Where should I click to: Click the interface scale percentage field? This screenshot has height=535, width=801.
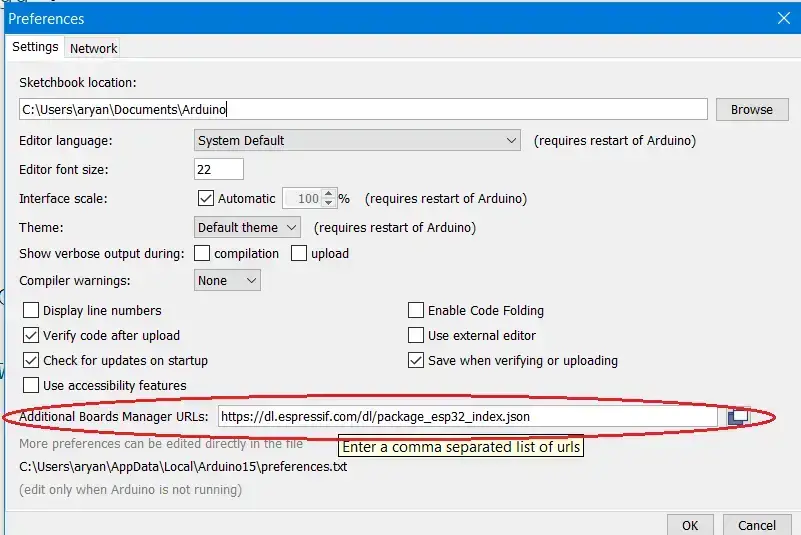point(303,198)
